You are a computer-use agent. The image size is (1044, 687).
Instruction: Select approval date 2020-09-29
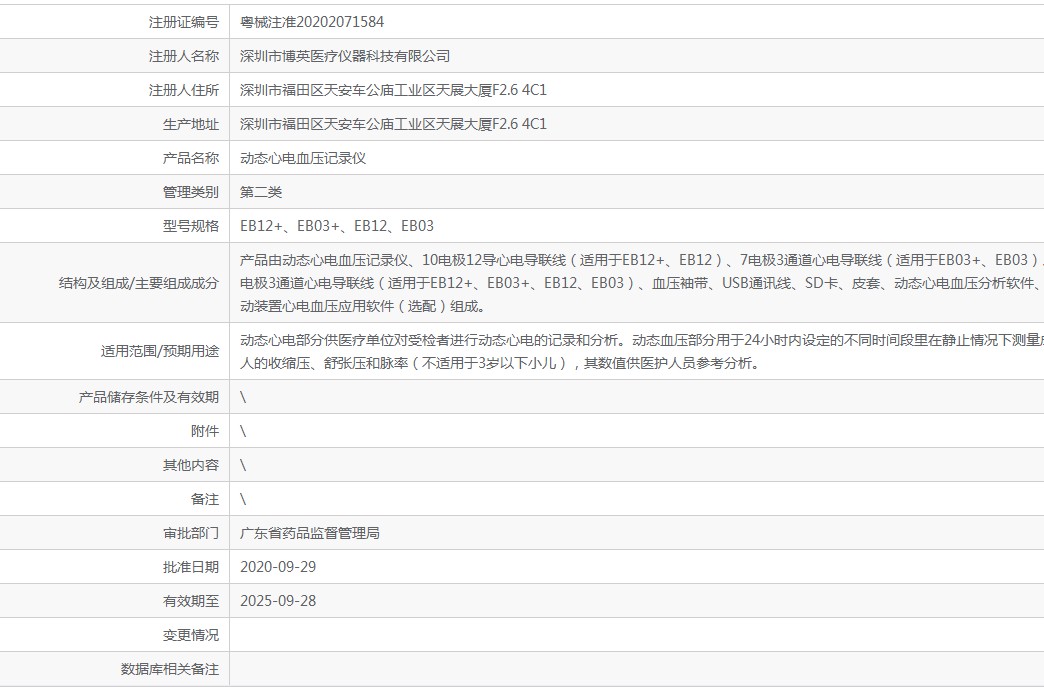click(278, 567)
